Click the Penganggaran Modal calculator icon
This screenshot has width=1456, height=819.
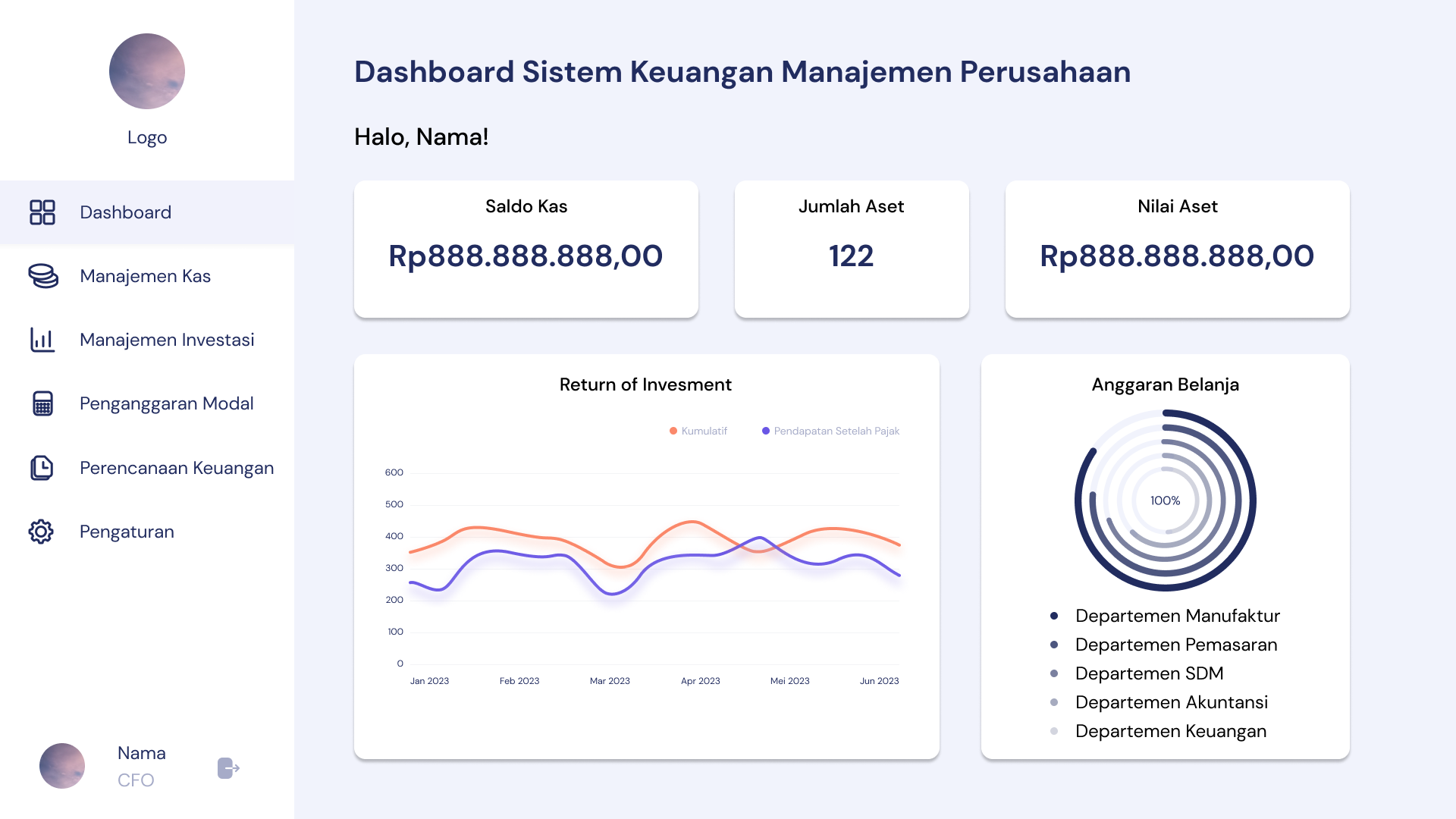[42, 403]
